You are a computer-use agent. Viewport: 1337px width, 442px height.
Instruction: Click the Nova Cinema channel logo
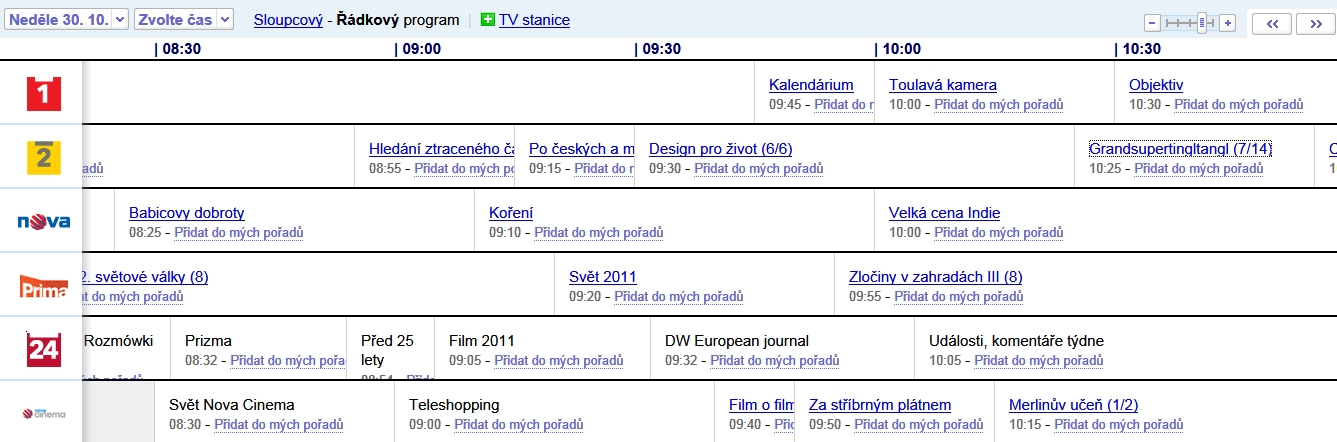pos(43,413)
